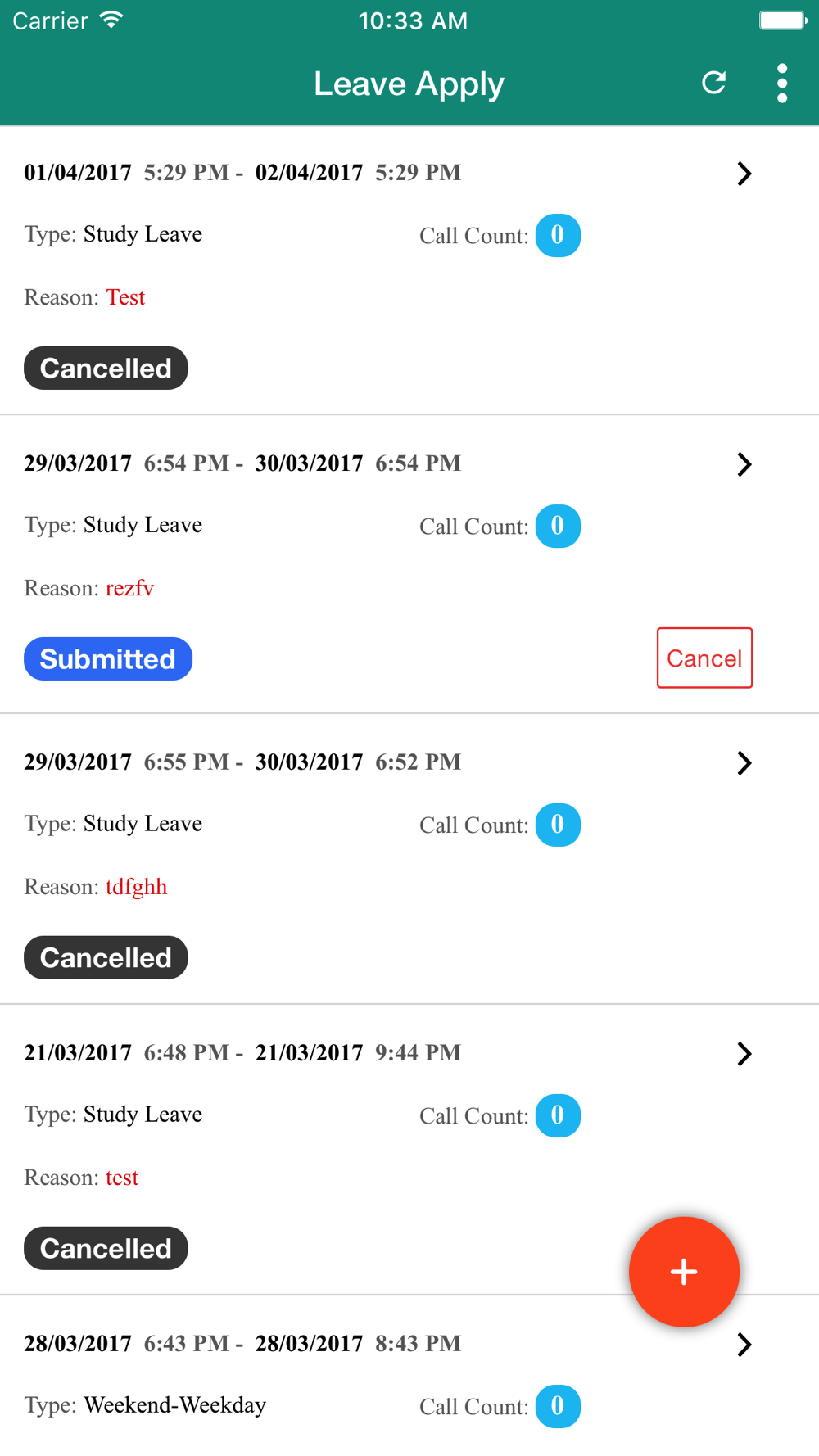Image resolution: width=819 pixels, height=1456 pixels.
Task: Tap Cancelled badge on 21/03/2017 leave
Action: point(106,1249)
